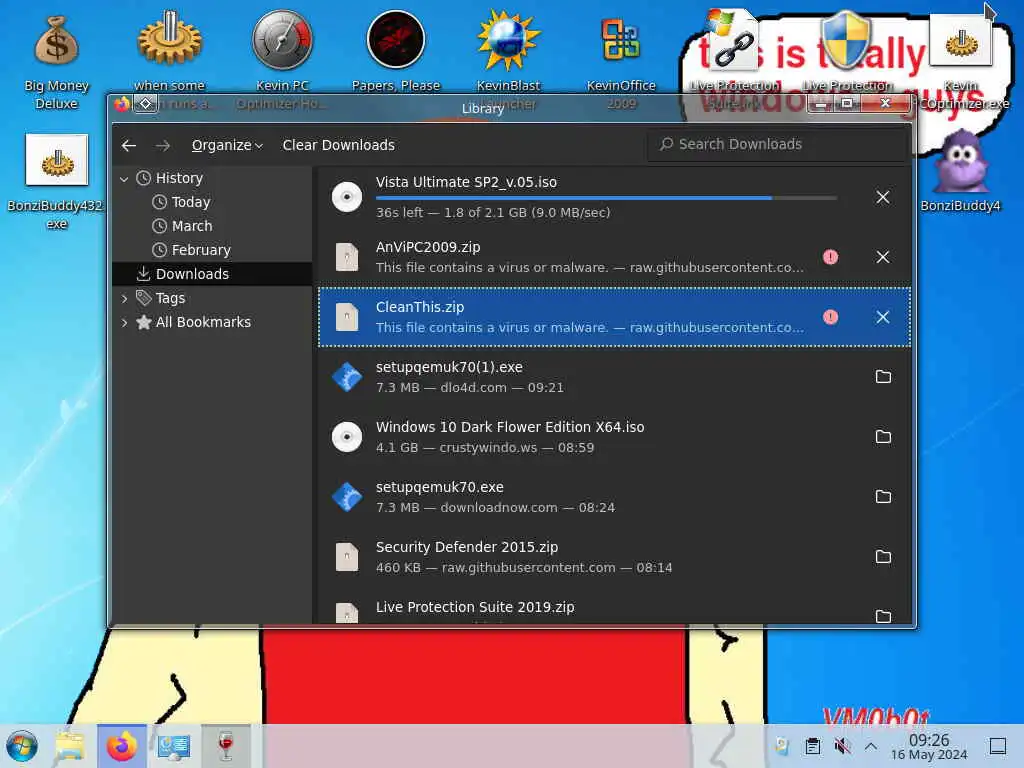Open the clipboard tray icon
Viewport: 1024px width, 768px height.
pyautogui.click(x=812, y=746)
